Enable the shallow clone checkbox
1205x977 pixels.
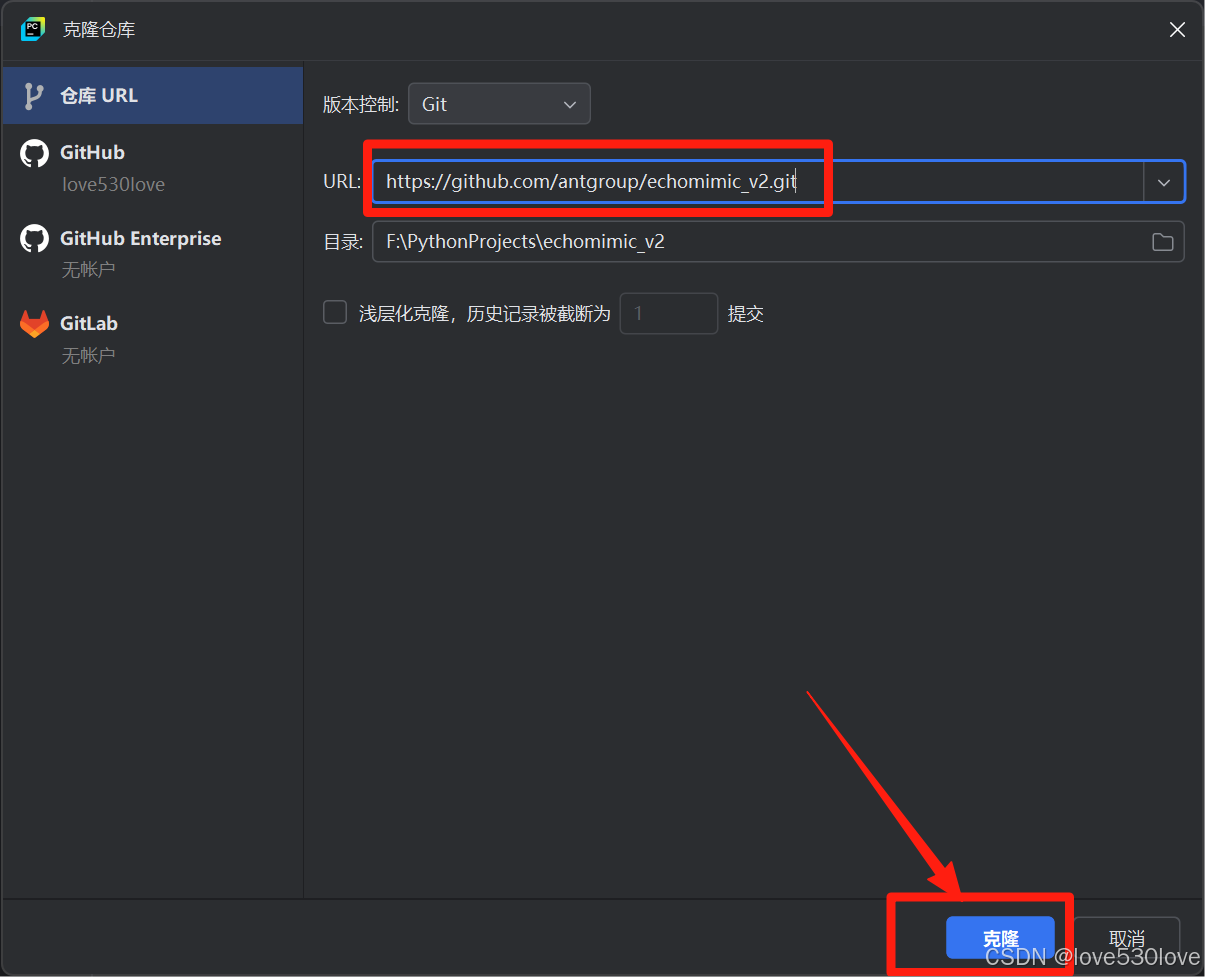[x=335, y=313]
